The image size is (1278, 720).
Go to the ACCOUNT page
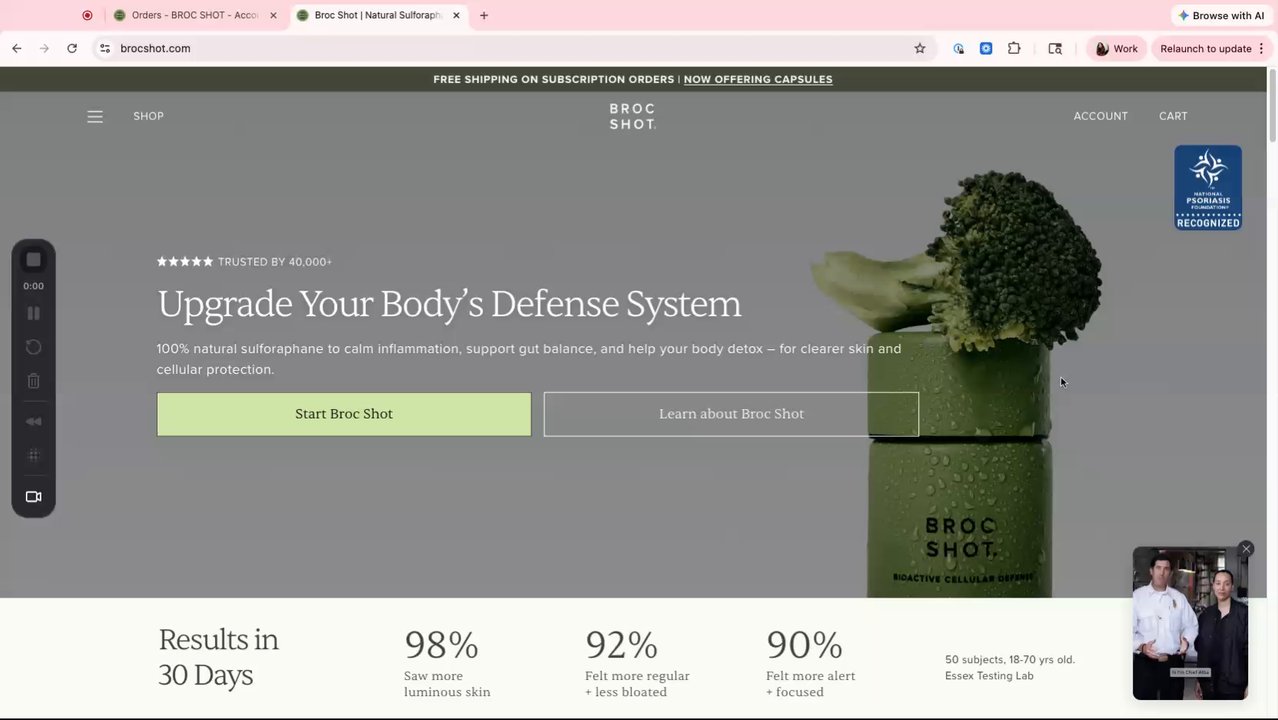[x=1100, y=116]
